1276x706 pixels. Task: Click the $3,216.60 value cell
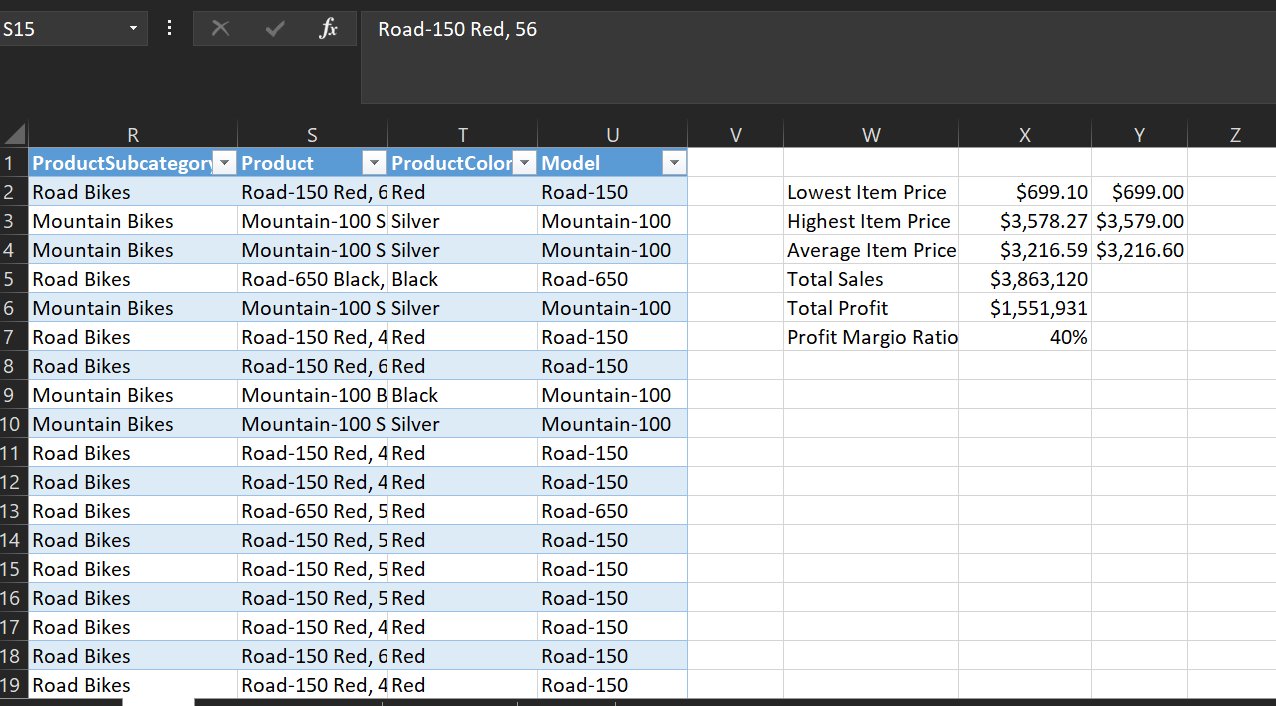1139,250
